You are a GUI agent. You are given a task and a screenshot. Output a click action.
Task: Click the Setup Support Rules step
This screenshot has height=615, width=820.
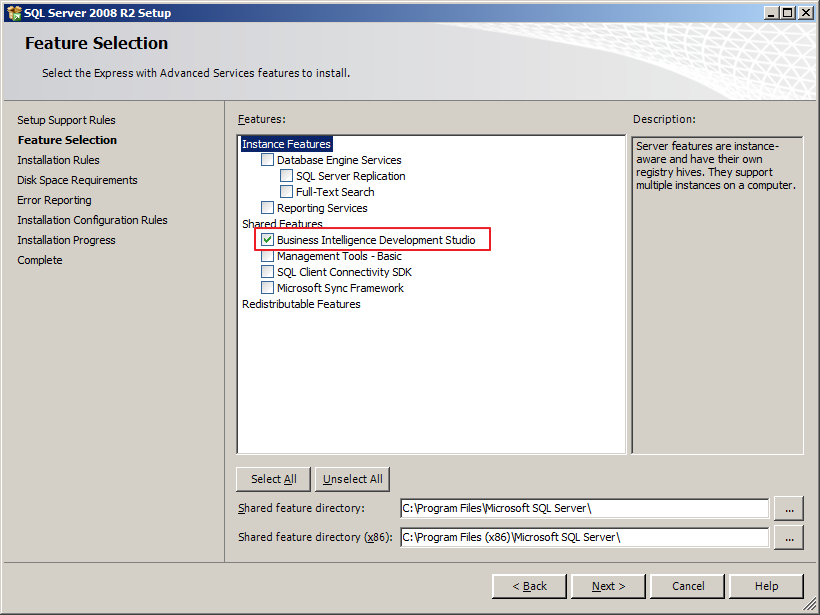coord(66,120)
